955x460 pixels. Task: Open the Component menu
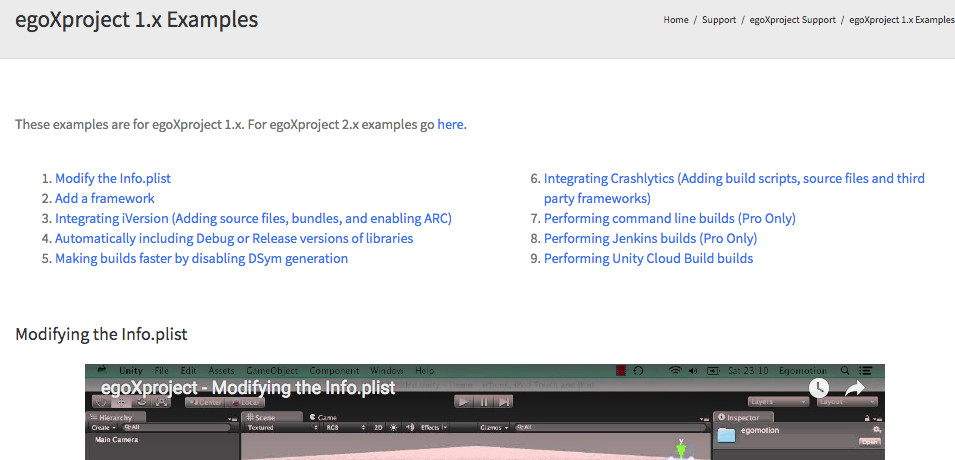pyautogui.click(x=334, y=370)
